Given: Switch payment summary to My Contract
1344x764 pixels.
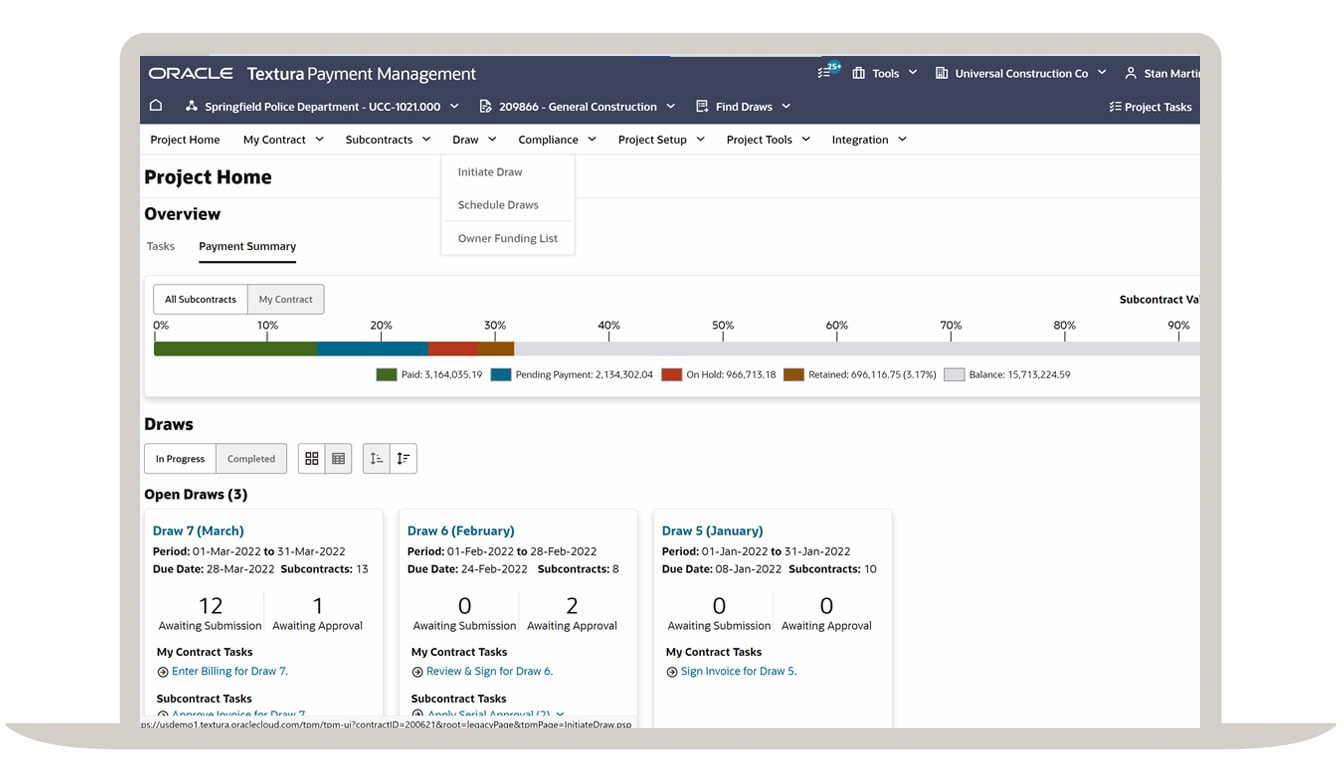Looking at the screenshot, I should click(286, 298).
